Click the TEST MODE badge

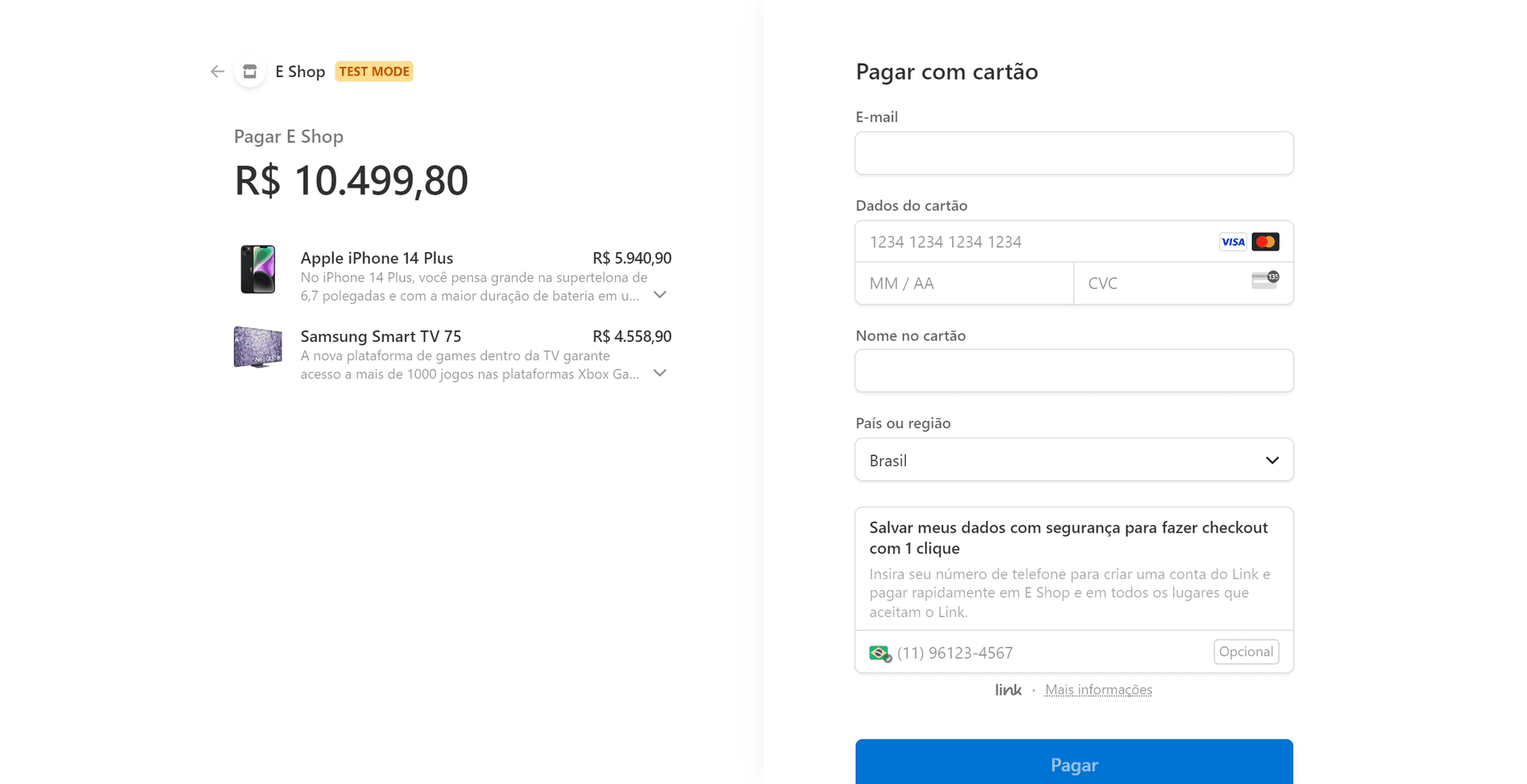point(374,72)
